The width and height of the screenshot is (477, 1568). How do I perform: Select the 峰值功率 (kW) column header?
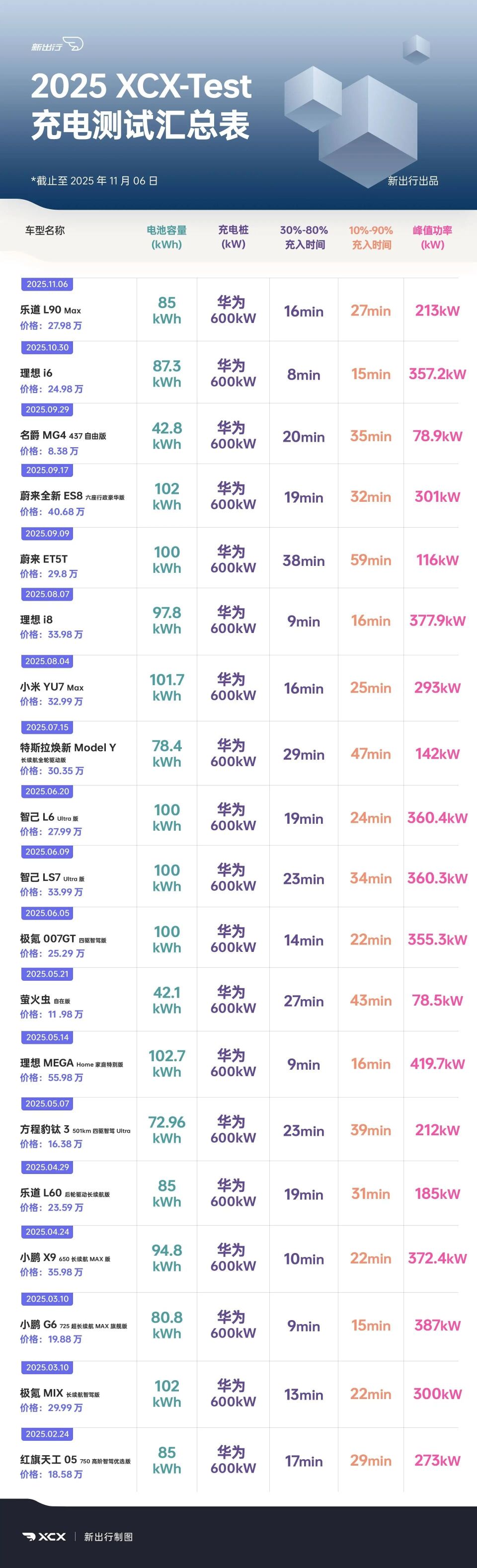(432, 237)
